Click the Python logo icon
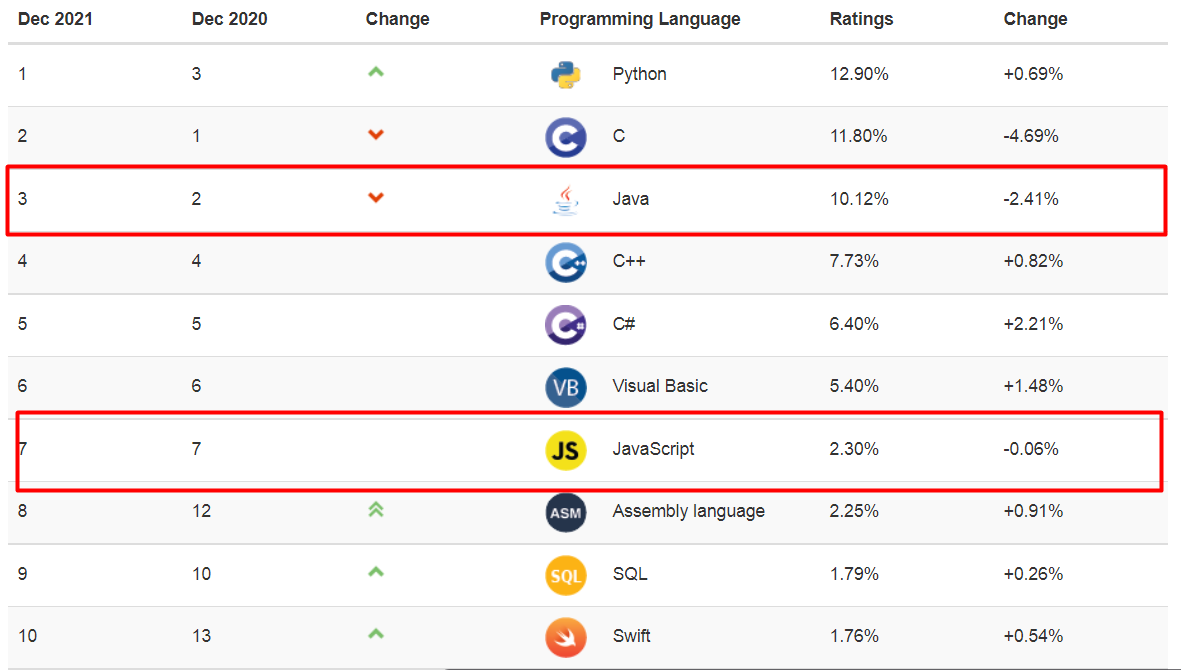The image size is (1181, 670). coord(566,75)
